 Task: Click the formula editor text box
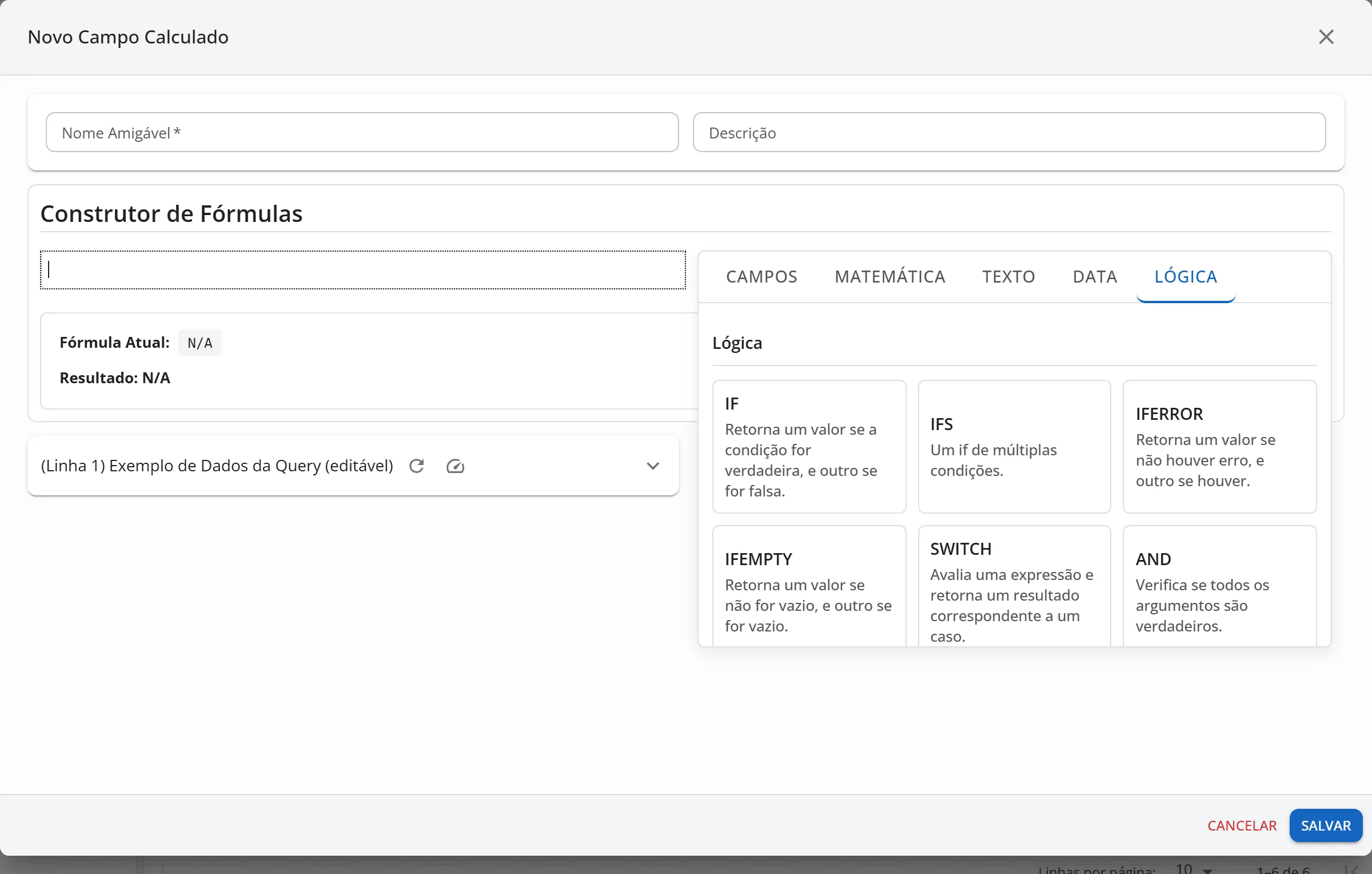(363, 270)
